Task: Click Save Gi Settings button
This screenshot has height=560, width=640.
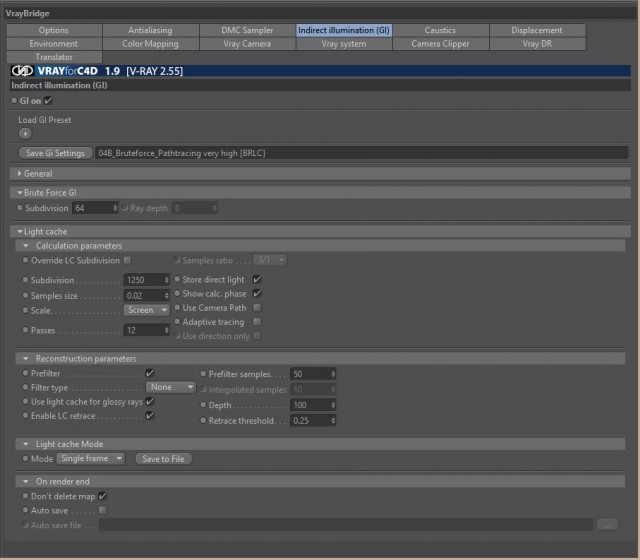Action: [x=56, y=153]
